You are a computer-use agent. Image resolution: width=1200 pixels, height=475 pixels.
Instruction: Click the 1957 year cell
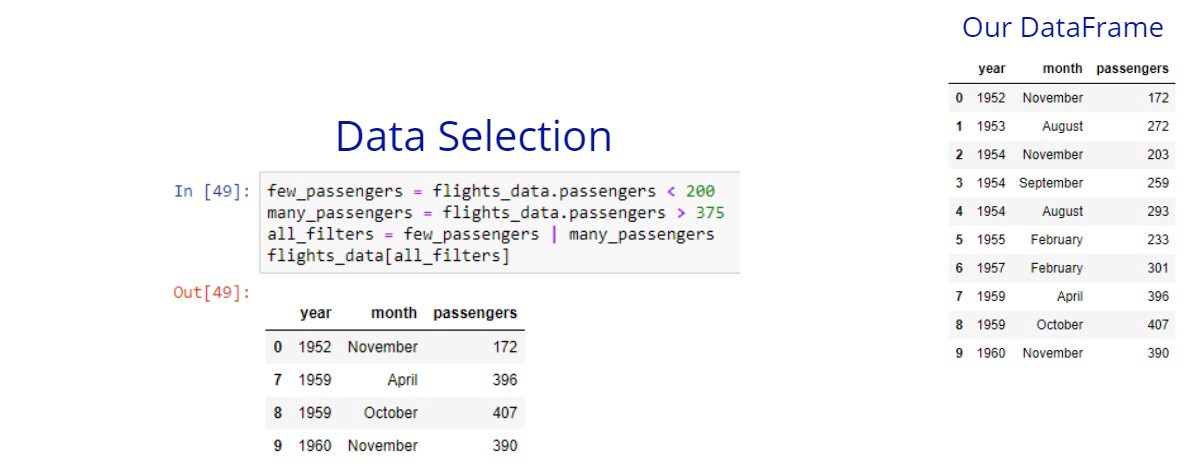tap(990, 268)
